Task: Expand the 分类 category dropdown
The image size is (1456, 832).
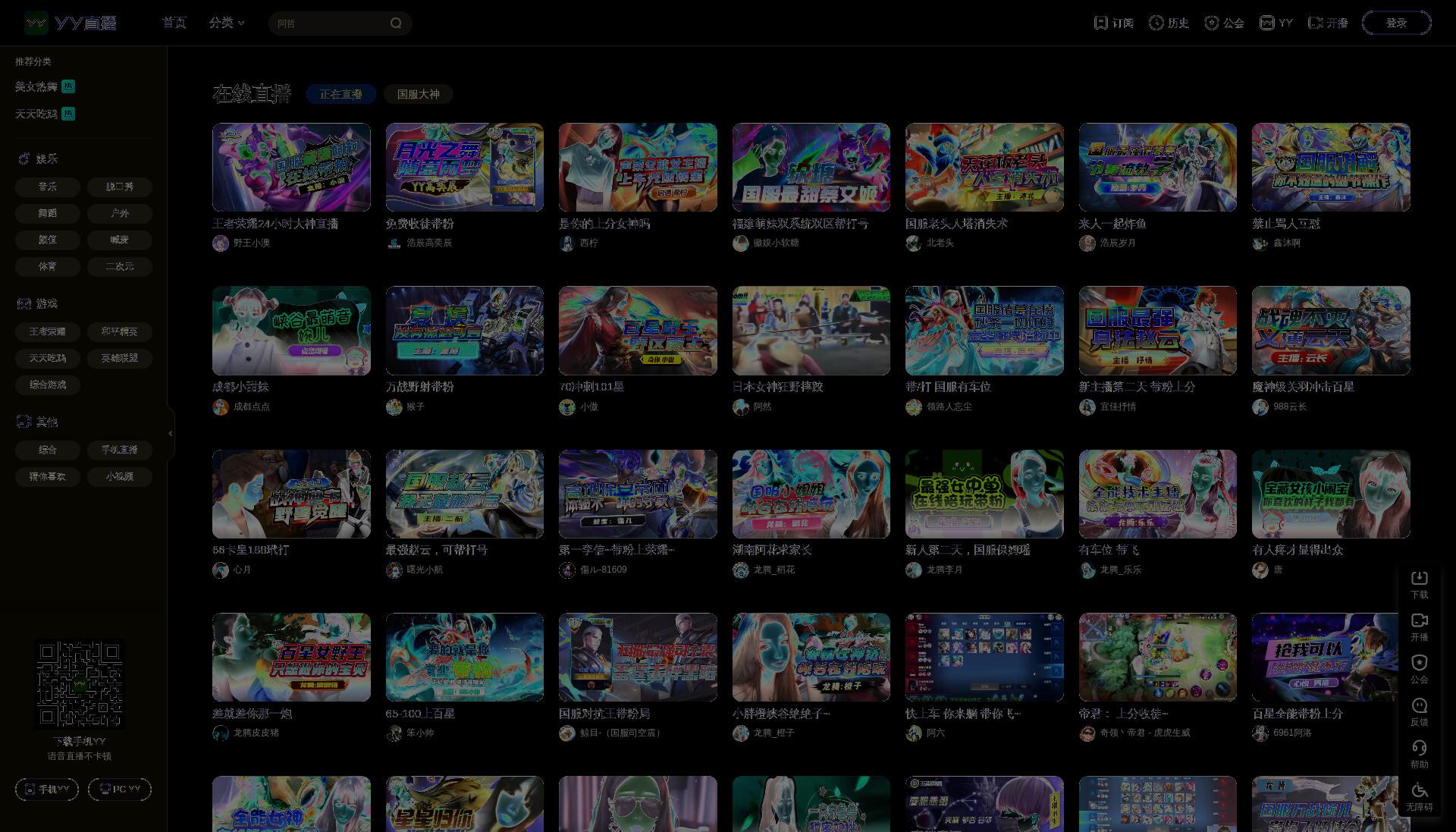Action: (x=227, y=23)
